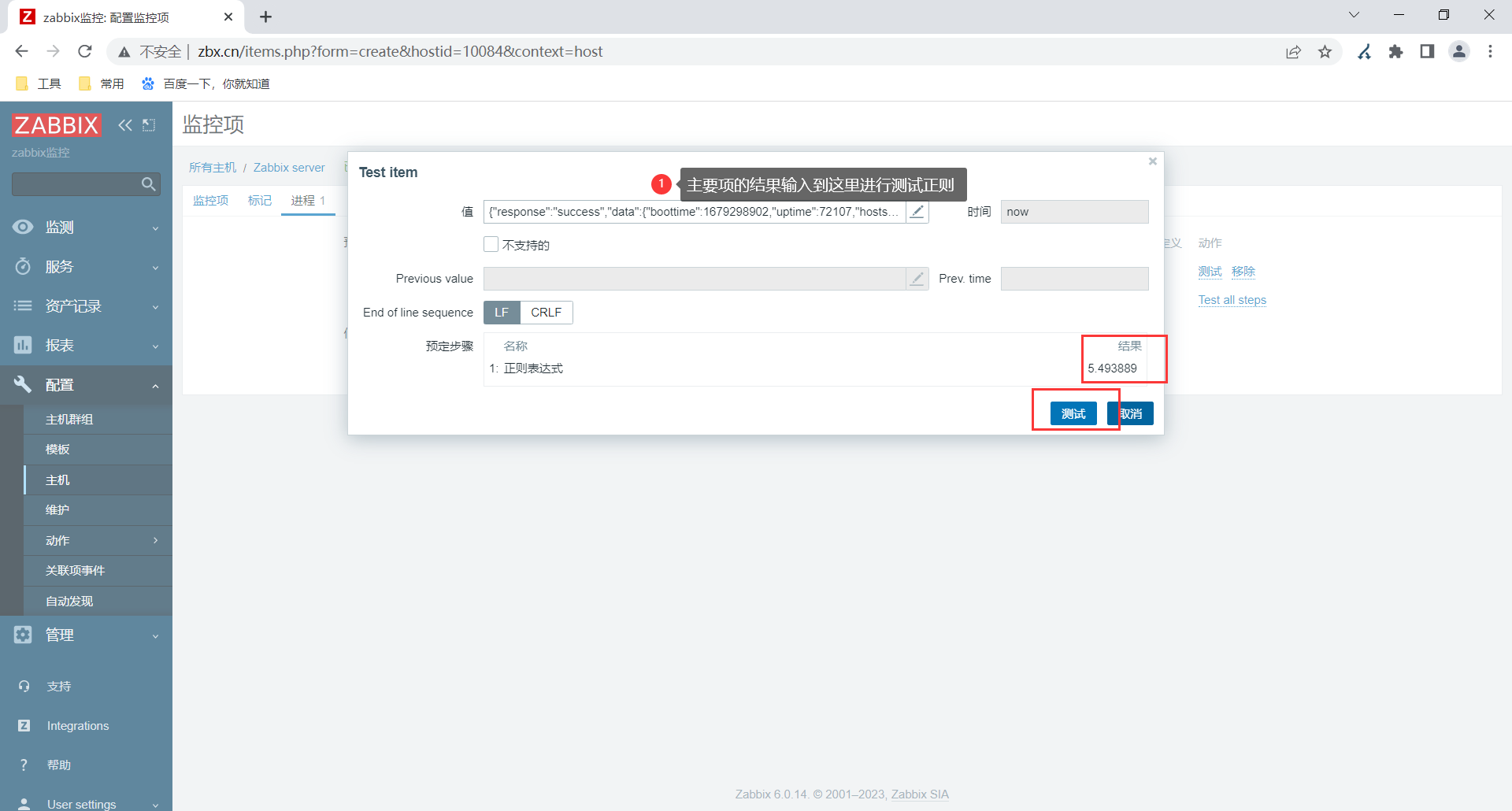Close the Test item dialog
Screen dimensions: 1512x811
coord(1153,161)
